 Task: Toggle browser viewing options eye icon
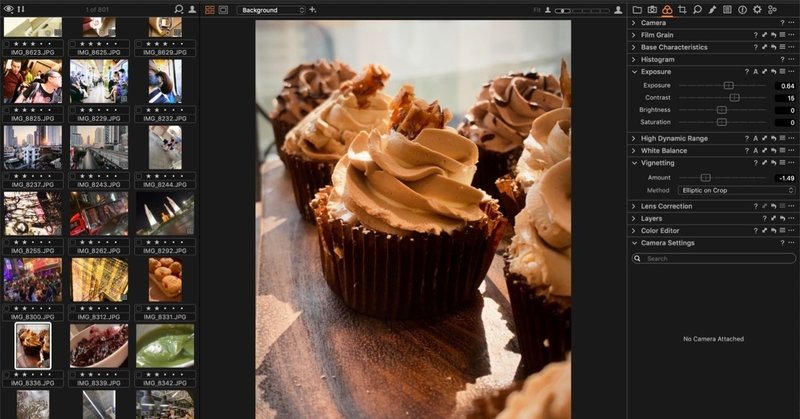pos(9,9)
